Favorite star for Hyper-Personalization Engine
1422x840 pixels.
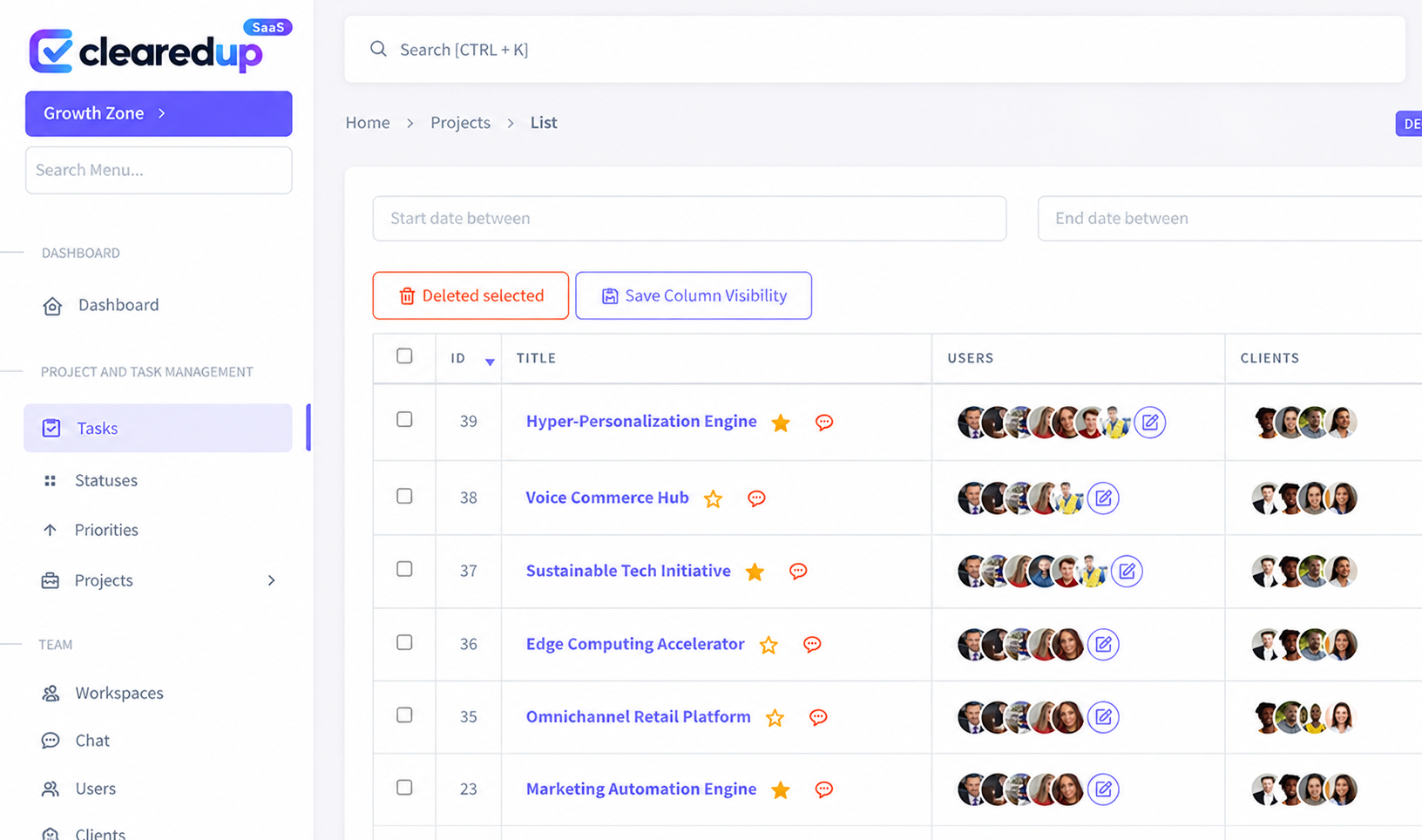click(781, 423)
